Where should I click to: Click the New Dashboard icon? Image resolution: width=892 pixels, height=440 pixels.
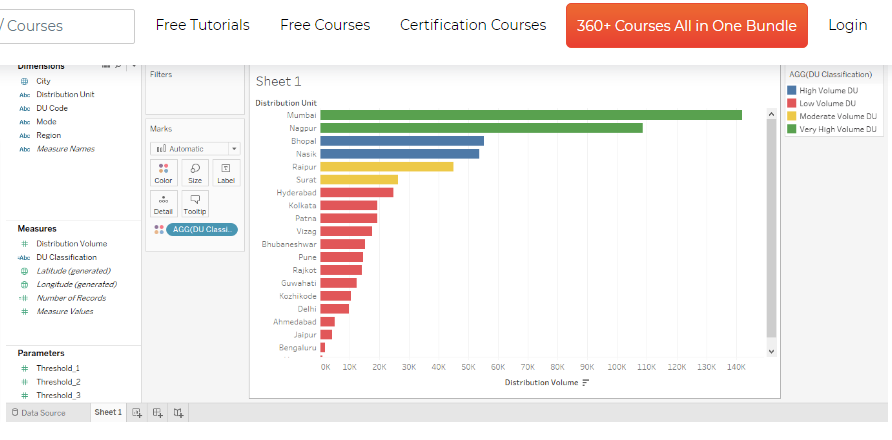(158, 413)
